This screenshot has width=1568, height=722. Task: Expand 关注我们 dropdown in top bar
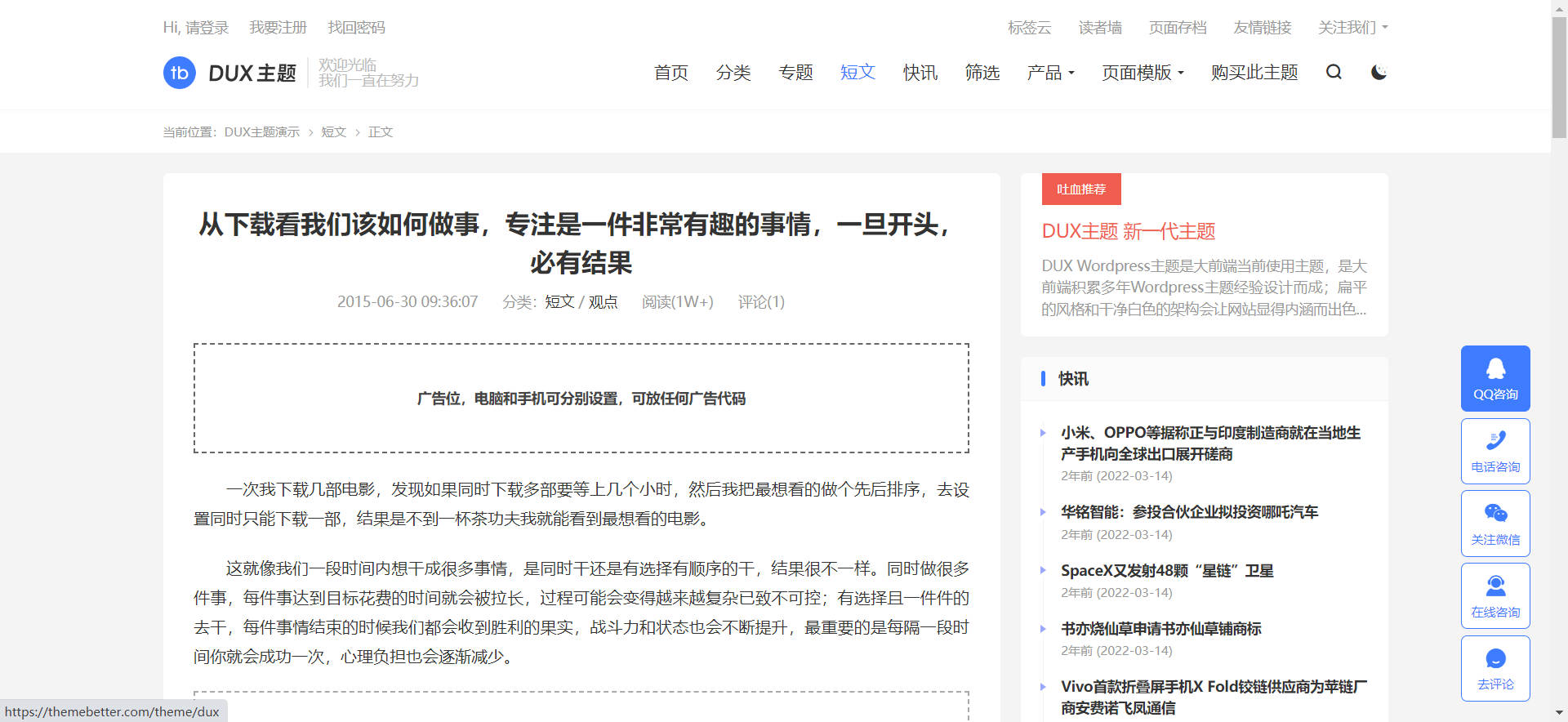[1352, 28]
